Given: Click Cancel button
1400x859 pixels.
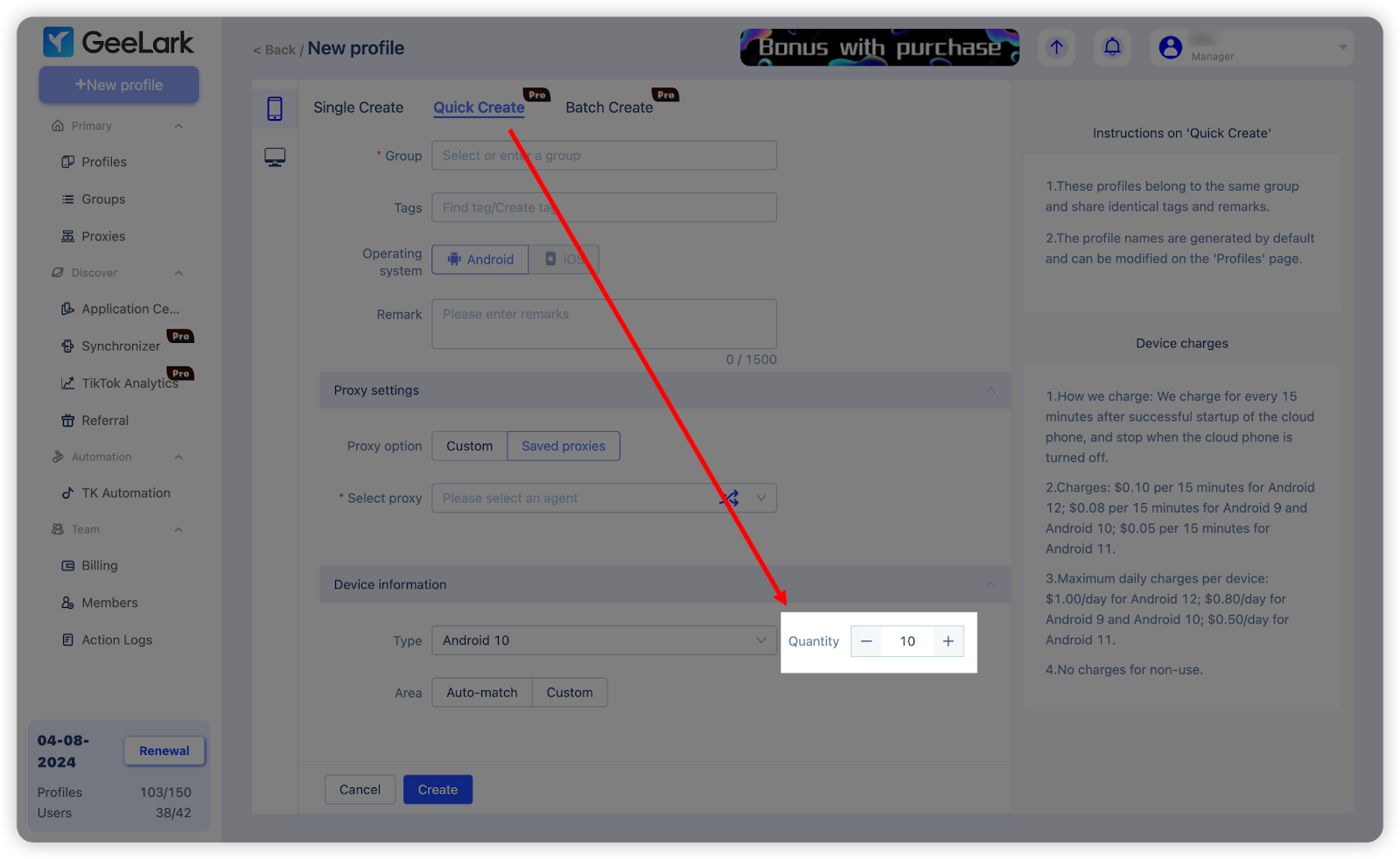Looking at the screenshot, I should (x=360, y=790).
